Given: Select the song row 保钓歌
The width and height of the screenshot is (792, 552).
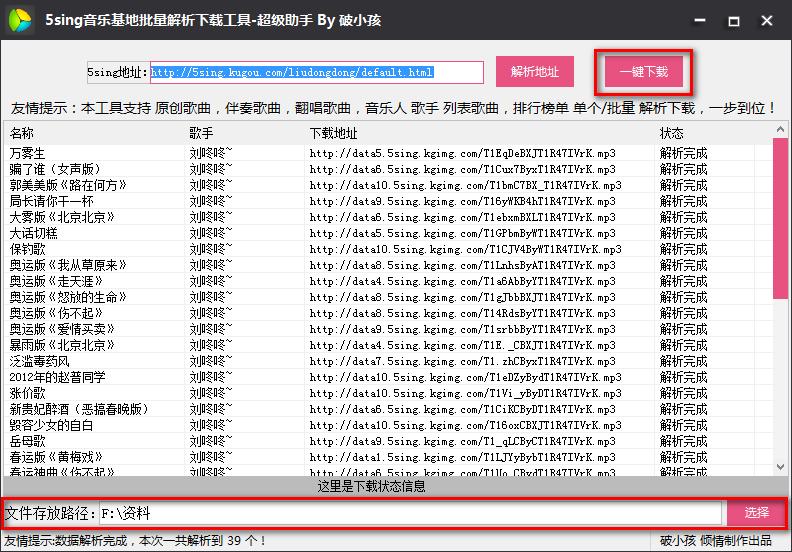Looking at the screenshot, I should [x=388, y=249].
